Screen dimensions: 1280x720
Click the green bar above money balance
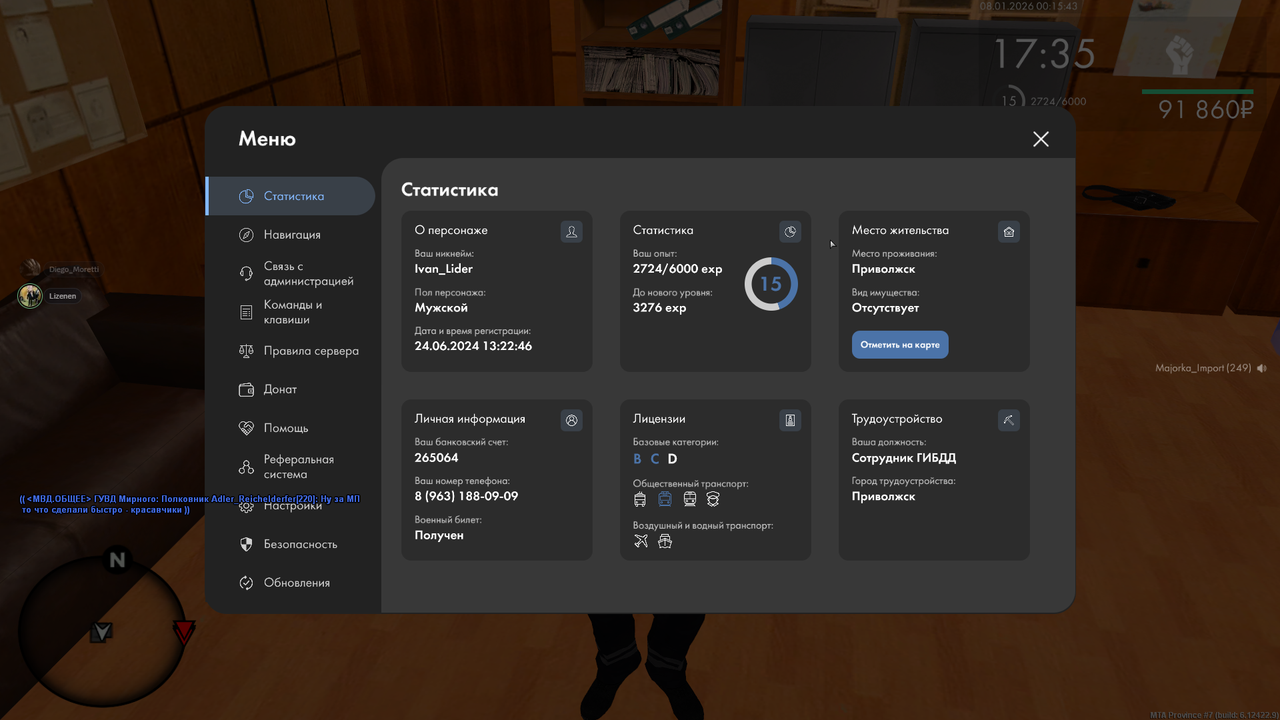tap(1198, 92)
